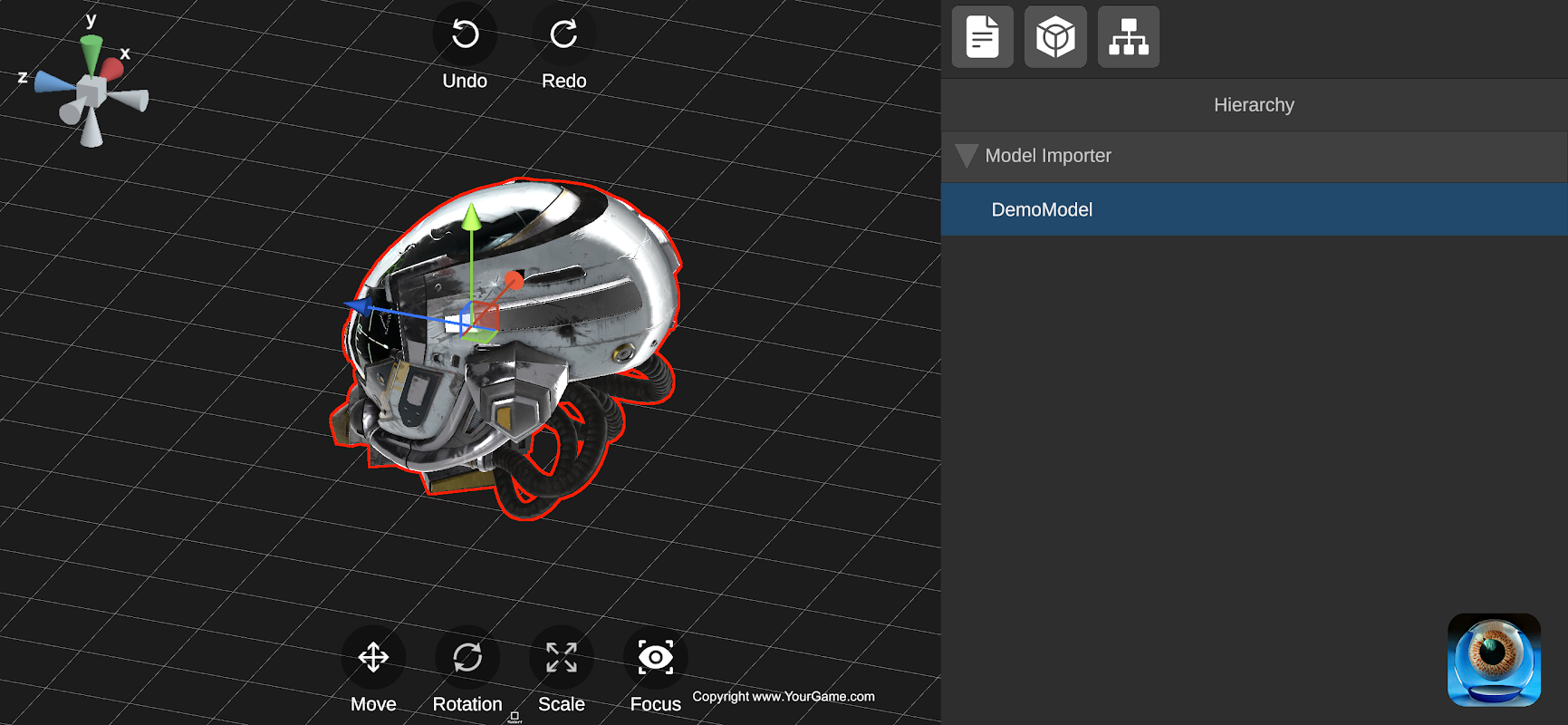
Task: Click the blue Z-axis cone on orientation gizmo
Action: click(x=53, y=82)
